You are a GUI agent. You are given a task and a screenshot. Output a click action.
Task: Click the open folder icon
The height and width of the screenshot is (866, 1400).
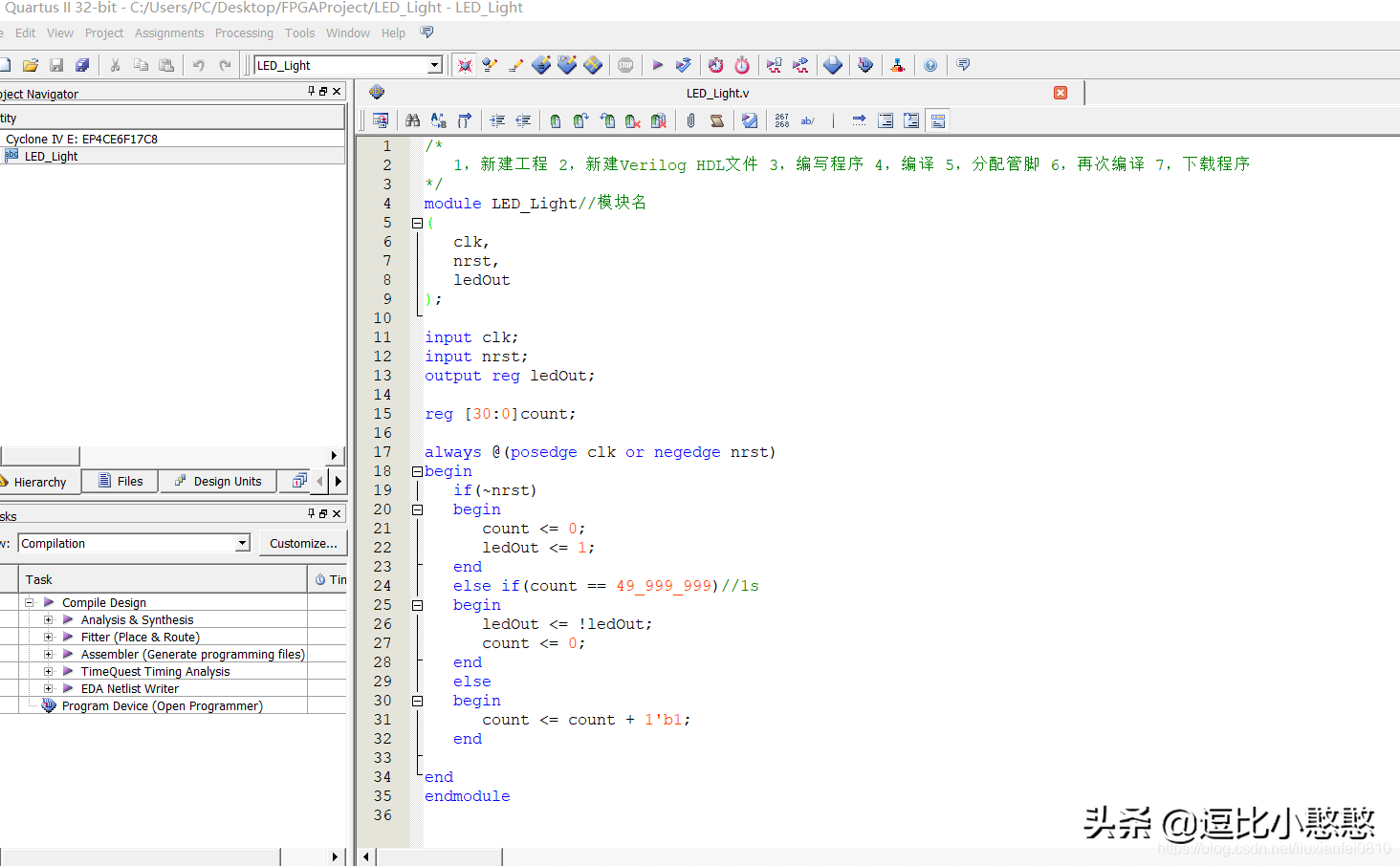click(31, 65)
